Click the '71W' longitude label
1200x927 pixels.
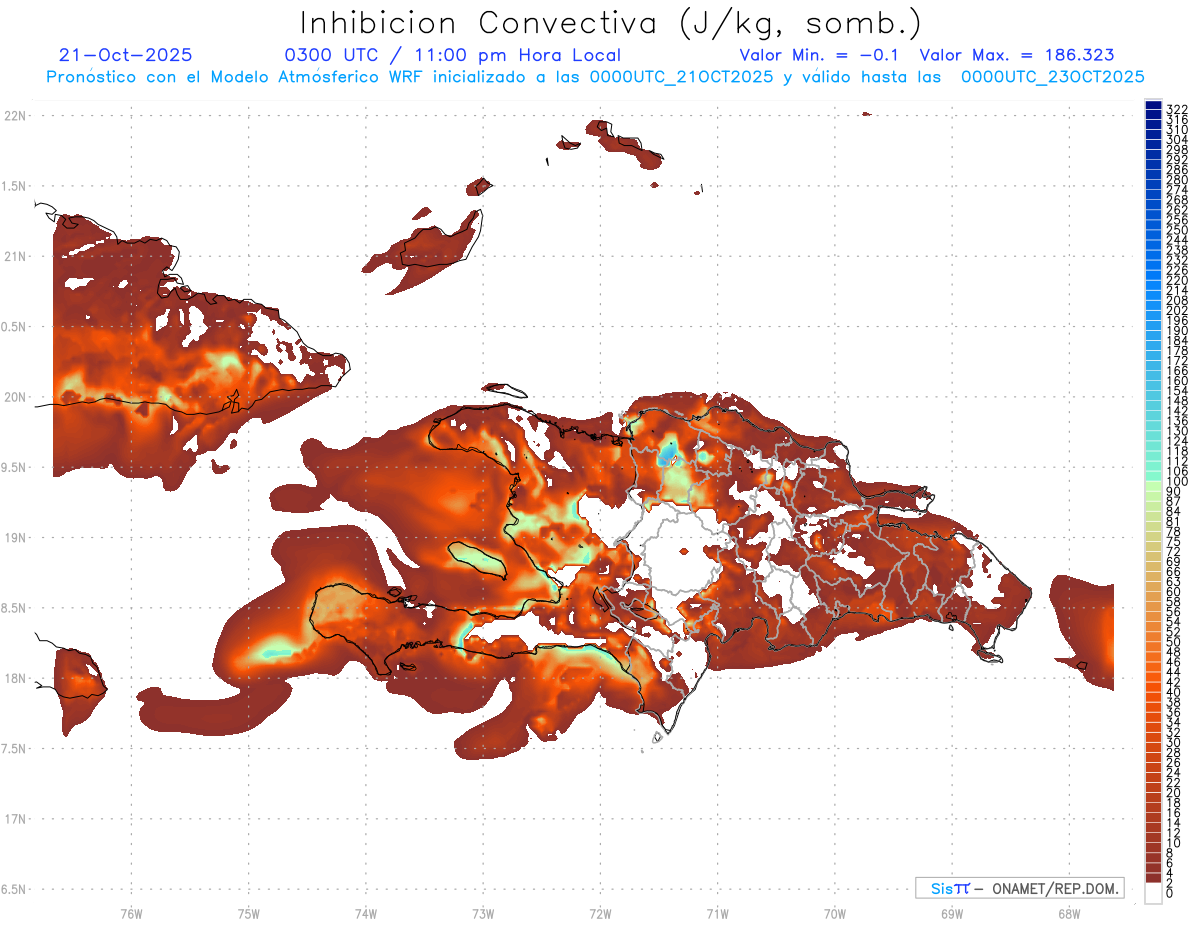717,914
